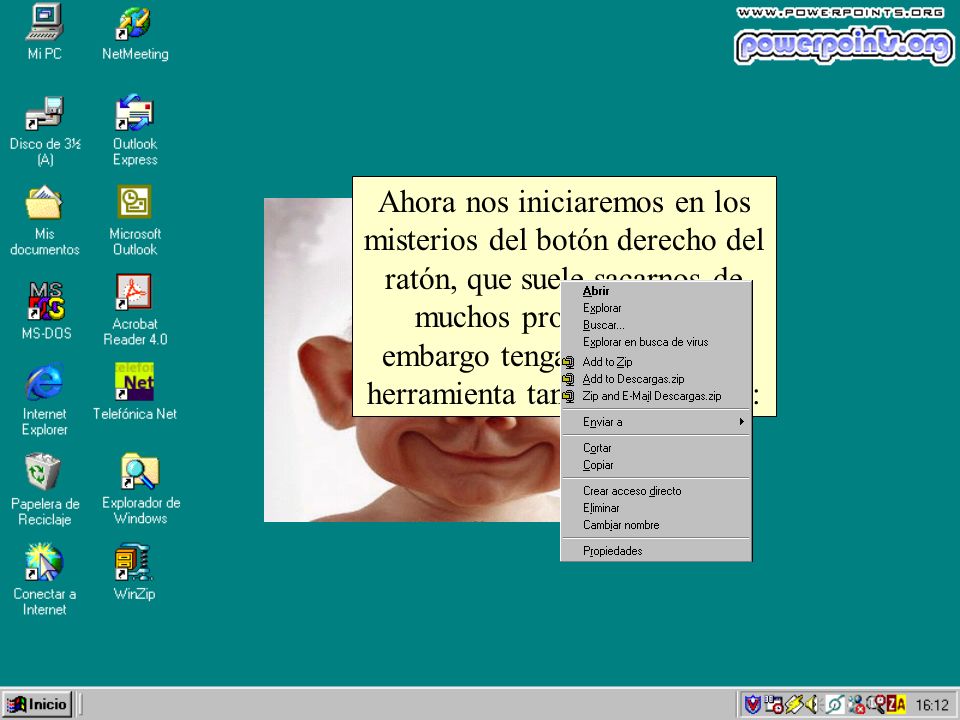Choose Explorar in the context menu
Screen dimensions: 960x720
coord(656,309)
